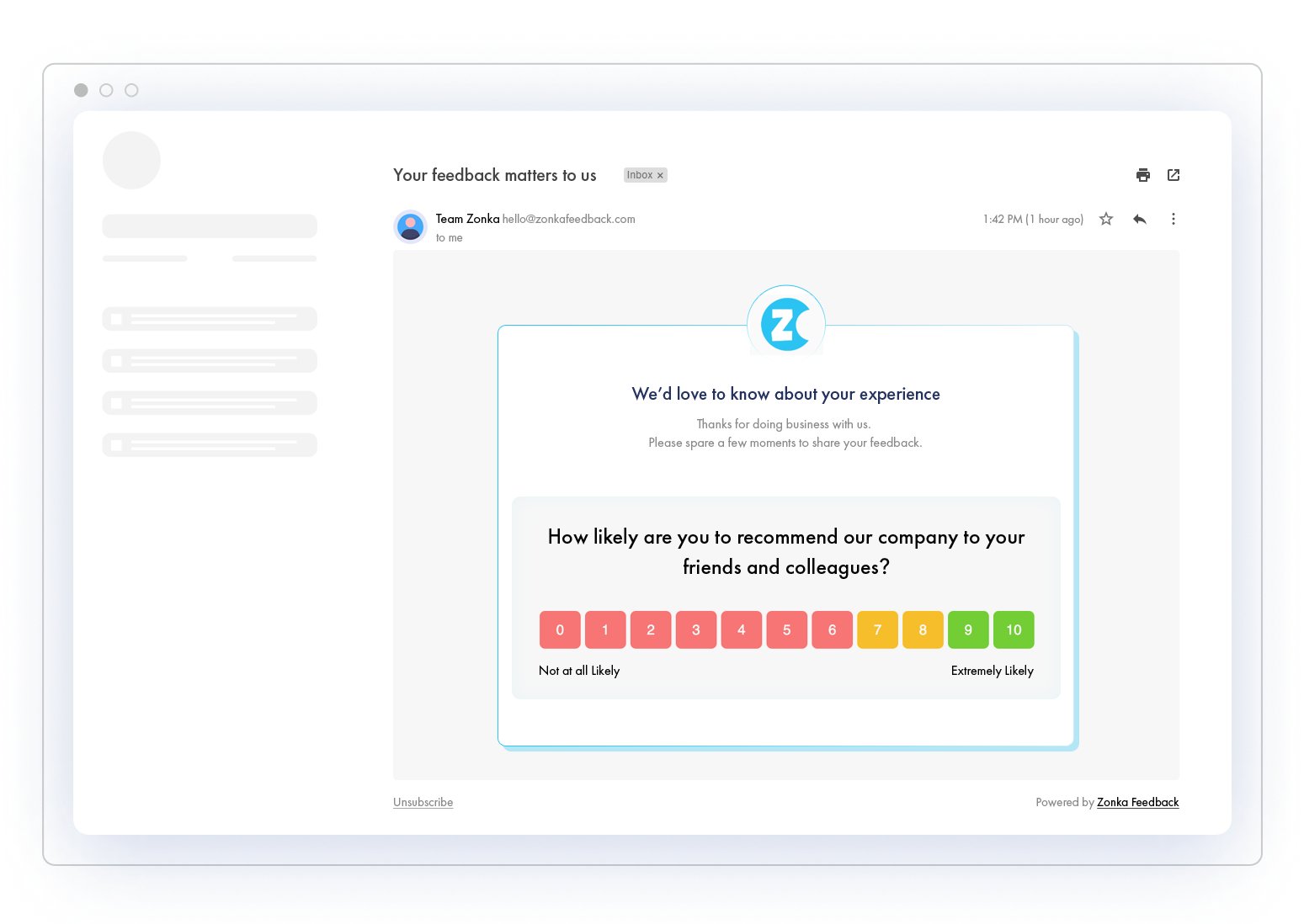The height and width of the screenshot is (924, 1304).
Task: Open the sender details dropdown
Action: point(468,219)
